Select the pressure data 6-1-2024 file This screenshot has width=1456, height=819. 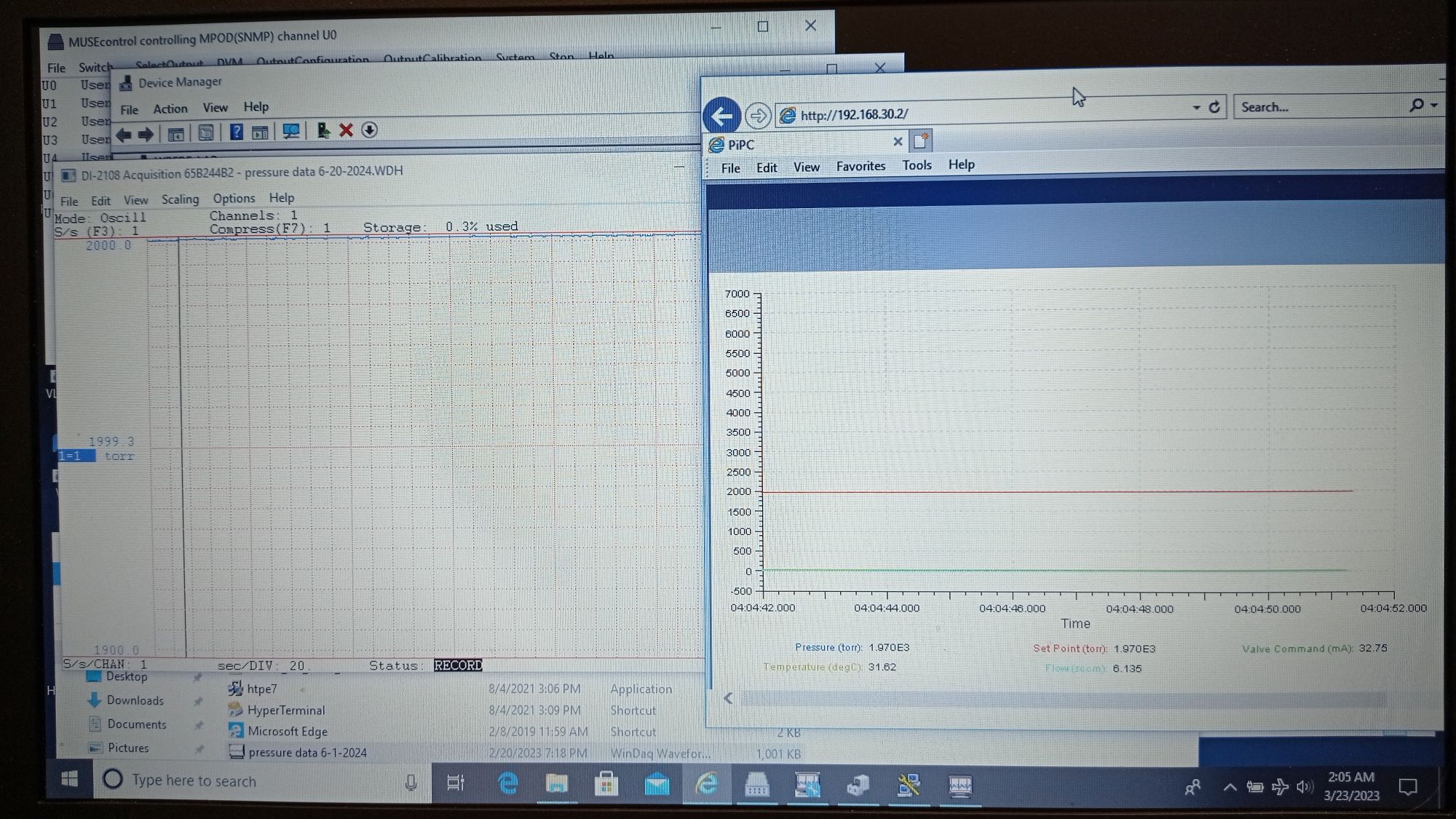306,753
